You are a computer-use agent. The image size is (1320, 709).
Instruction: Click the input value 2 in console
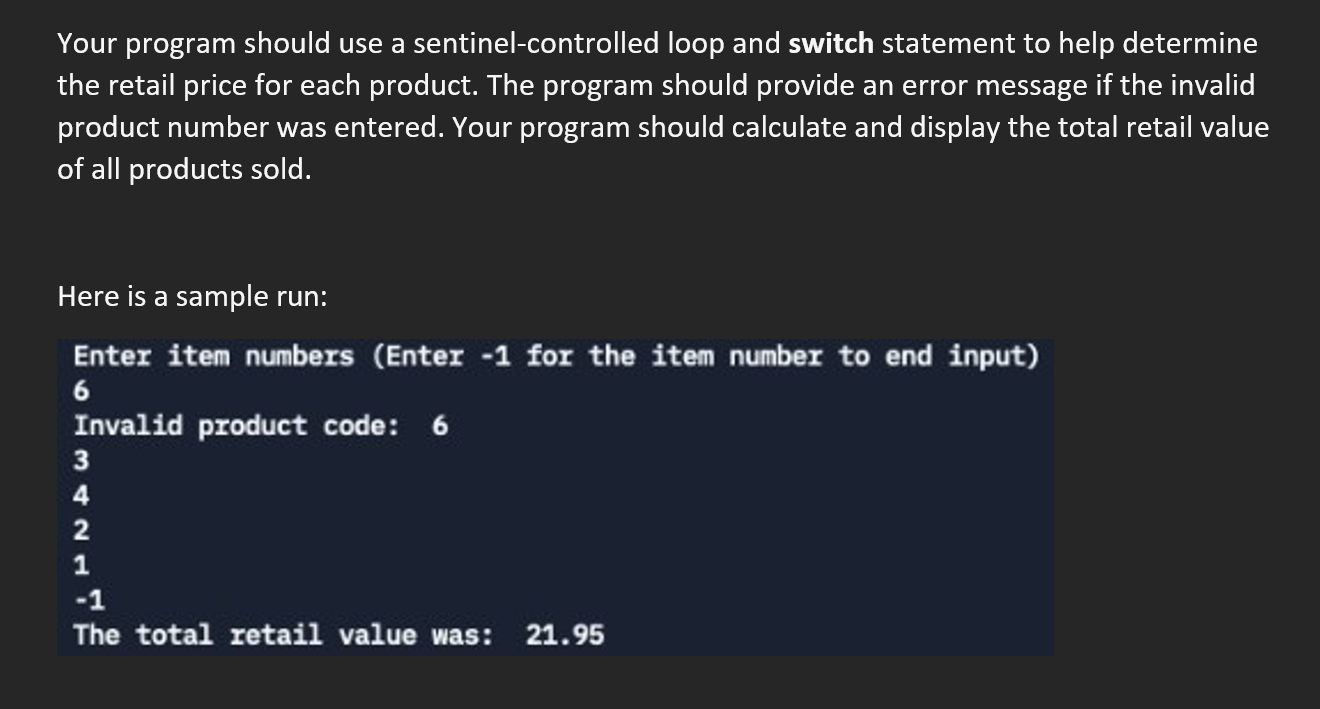coord(82,530)
